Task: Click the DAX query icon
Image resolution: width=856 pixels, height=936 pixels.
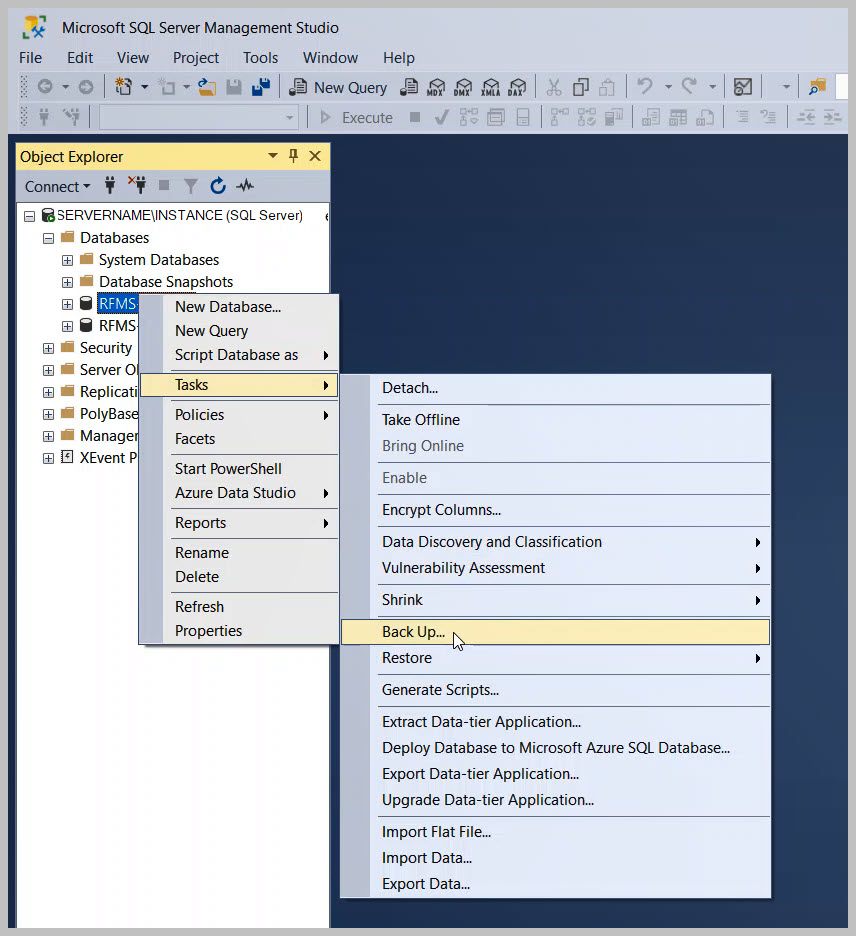Action: click(517, 88)
